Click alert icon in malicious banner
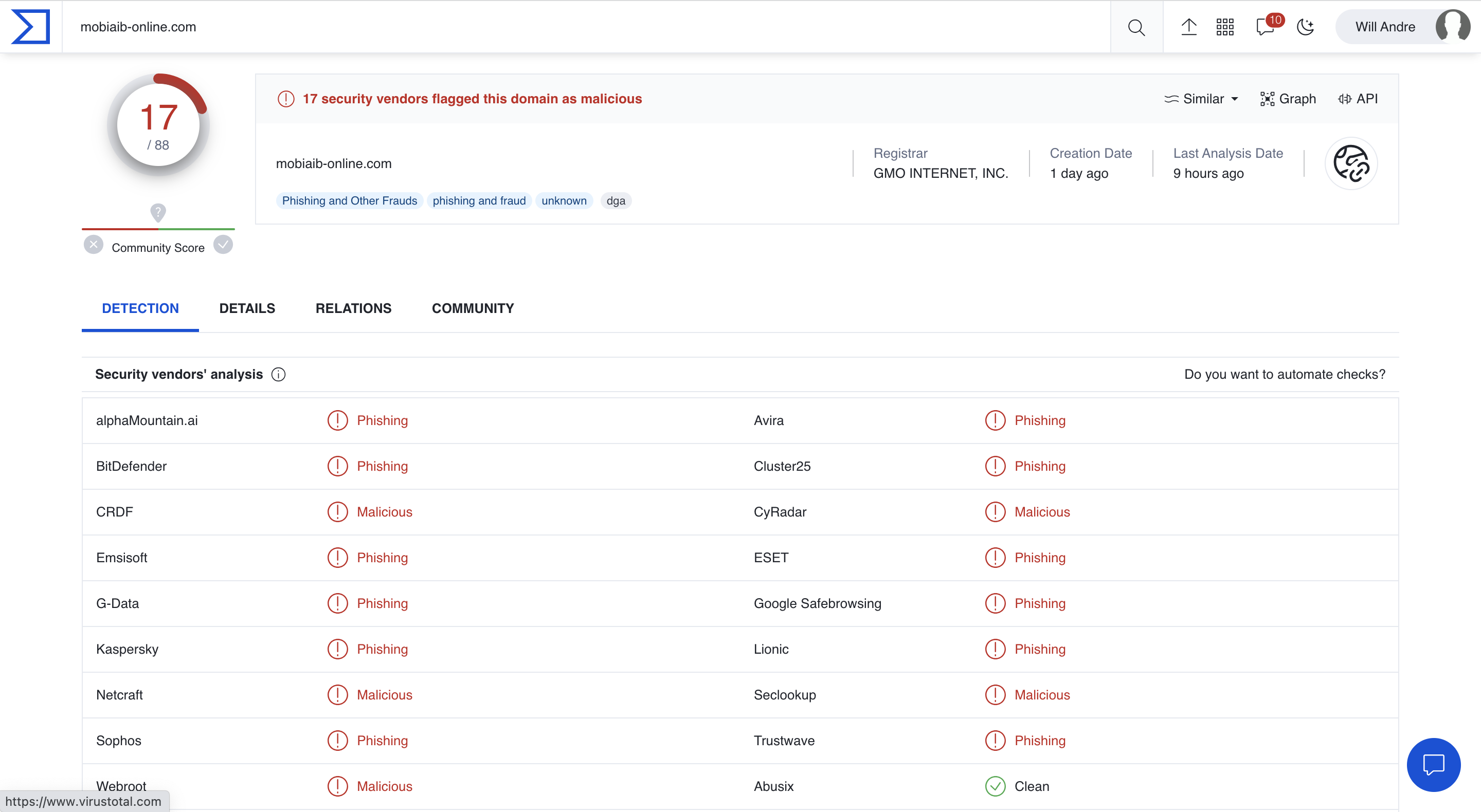1481x812 pixels. tap(286, 99)
